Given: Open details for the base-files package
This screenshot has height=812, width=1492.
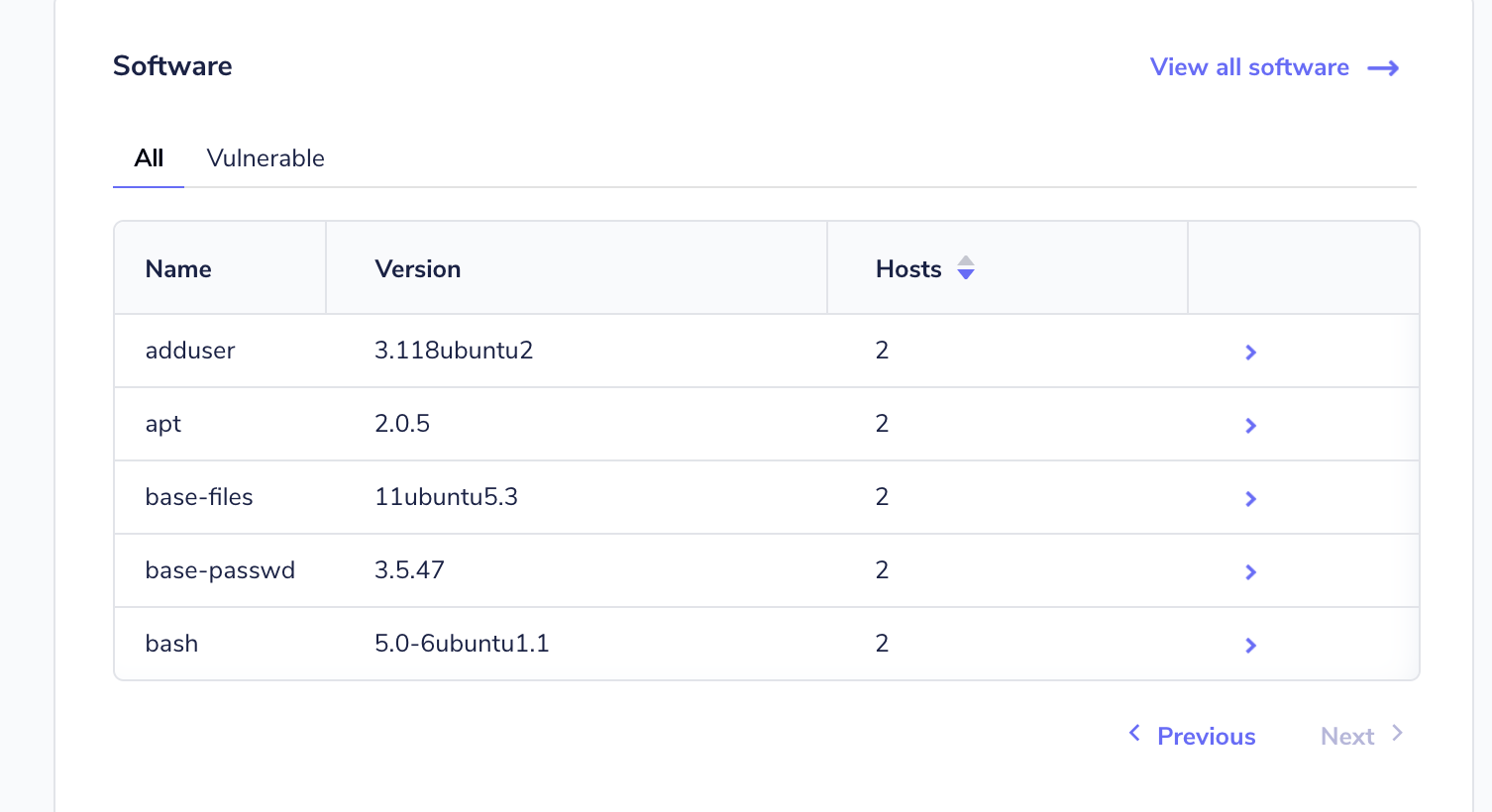Looking at the screenshot, I should coord(1250,498).
